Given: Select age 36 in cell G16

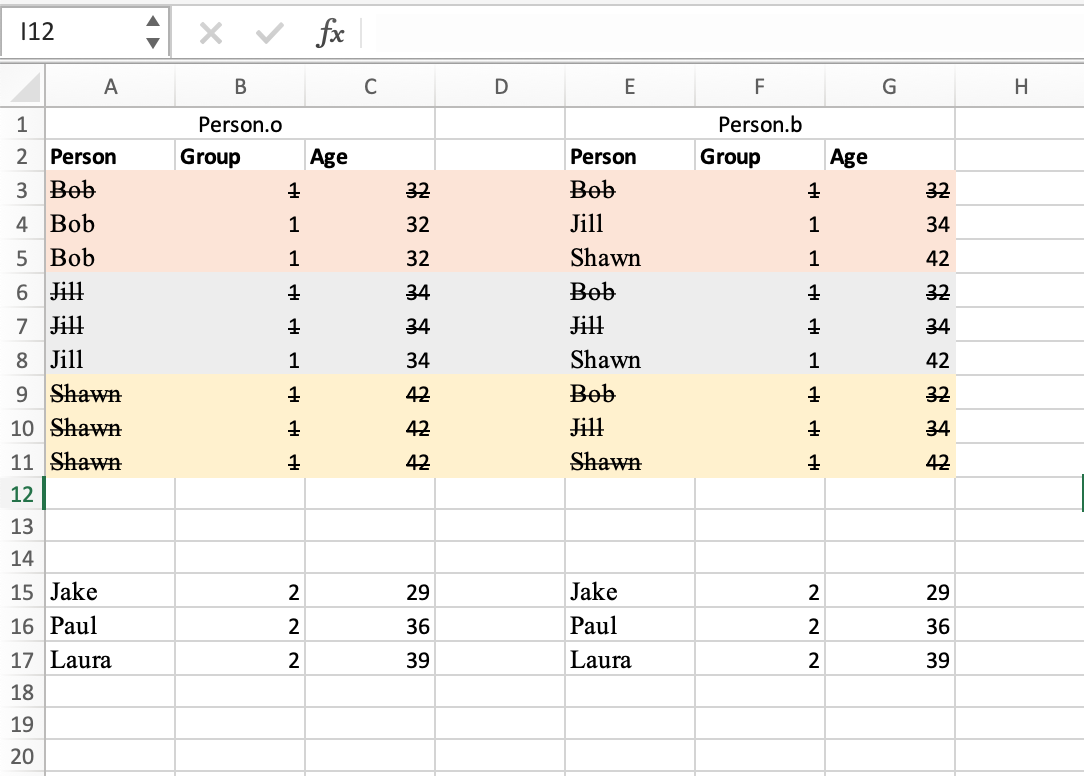Looking at the screenshot, I should 890,625.
